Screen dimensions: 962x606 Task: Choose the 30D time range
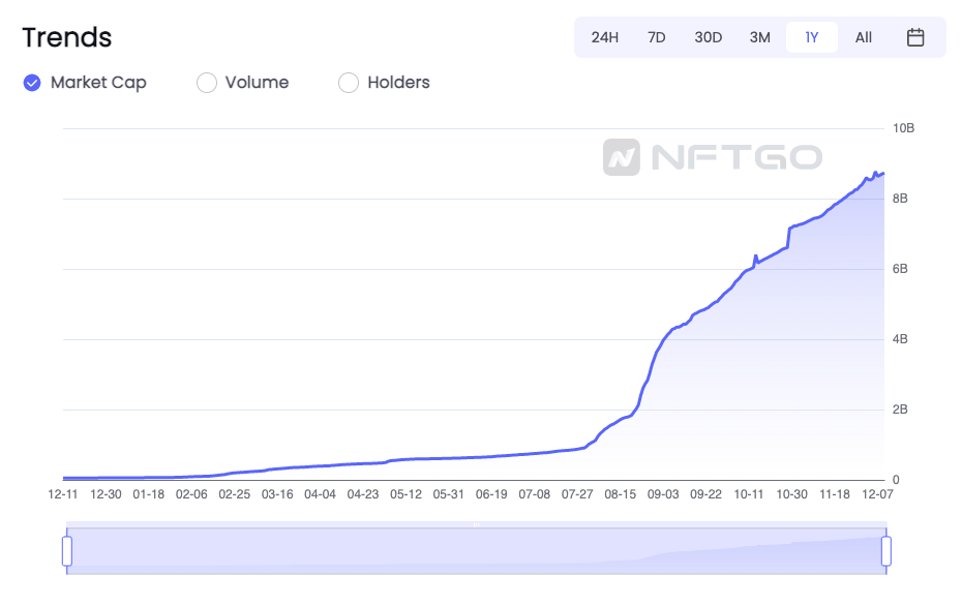point(708,38)
